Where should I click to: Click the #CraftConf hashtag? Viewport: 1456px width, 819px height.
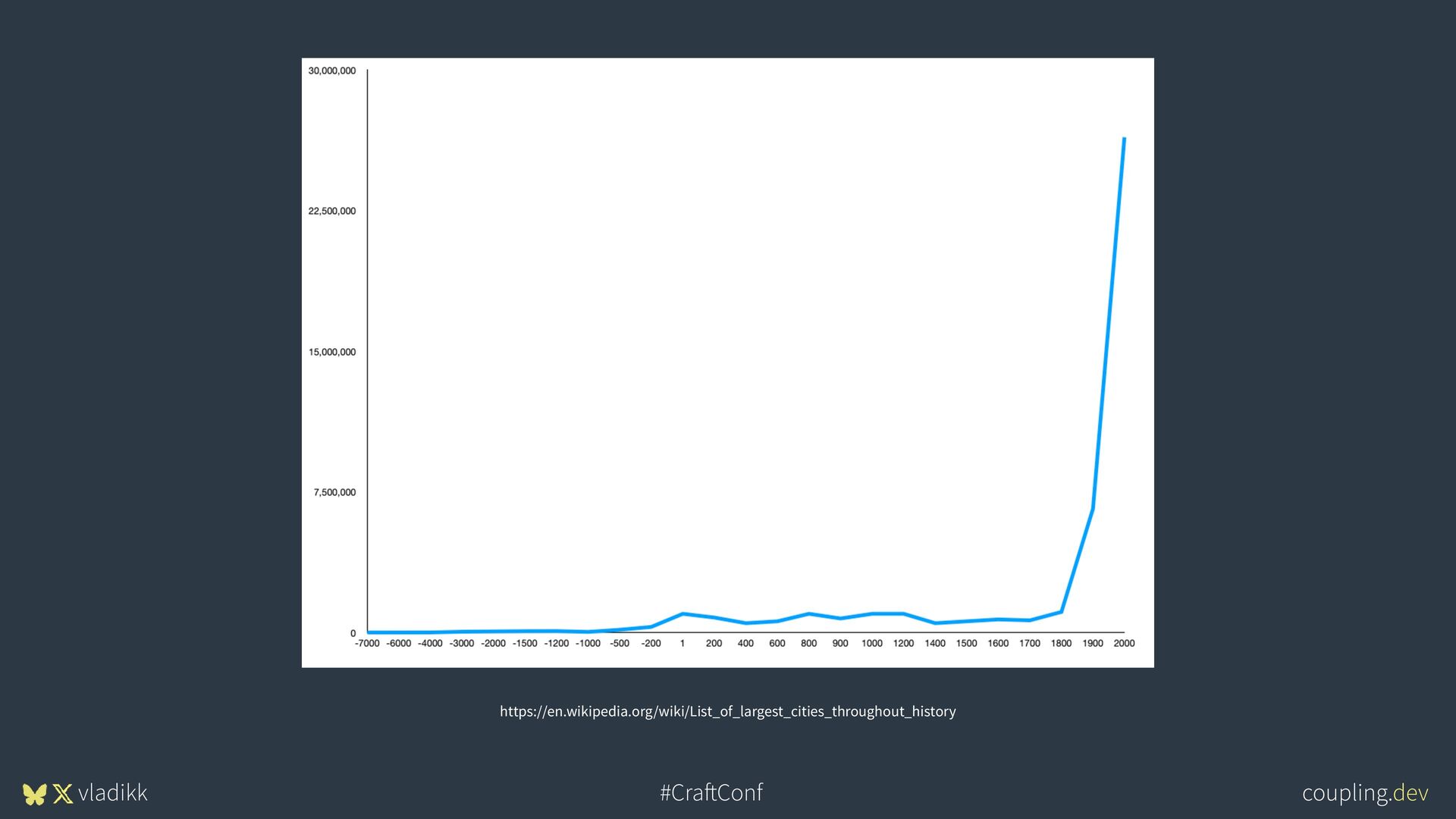711,792
